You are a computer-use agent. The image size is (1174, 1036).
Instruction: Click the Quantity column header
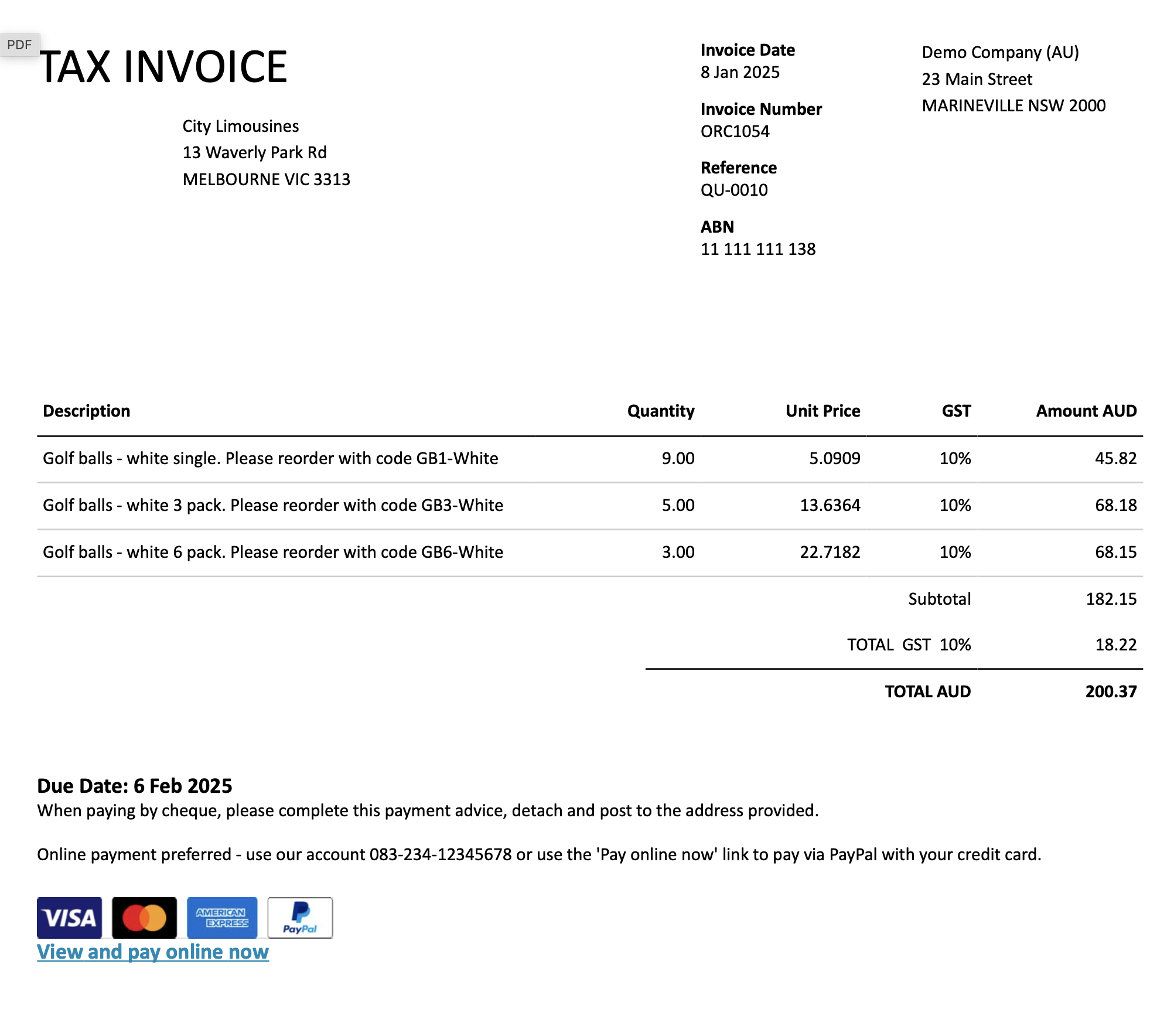tap(660, 411)
